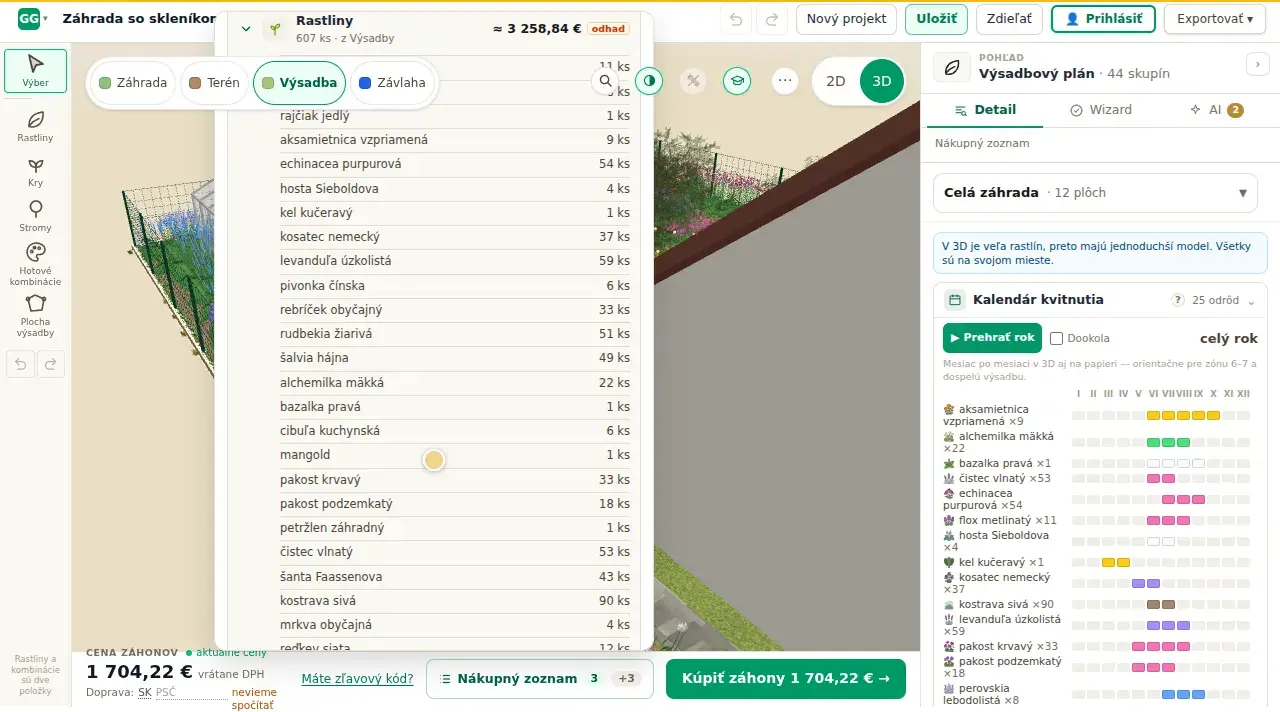This screenshot has width=1280, height=712.
Task: Click the calendar icon of Kalendár kvitnutia
Action: (955, 300)
